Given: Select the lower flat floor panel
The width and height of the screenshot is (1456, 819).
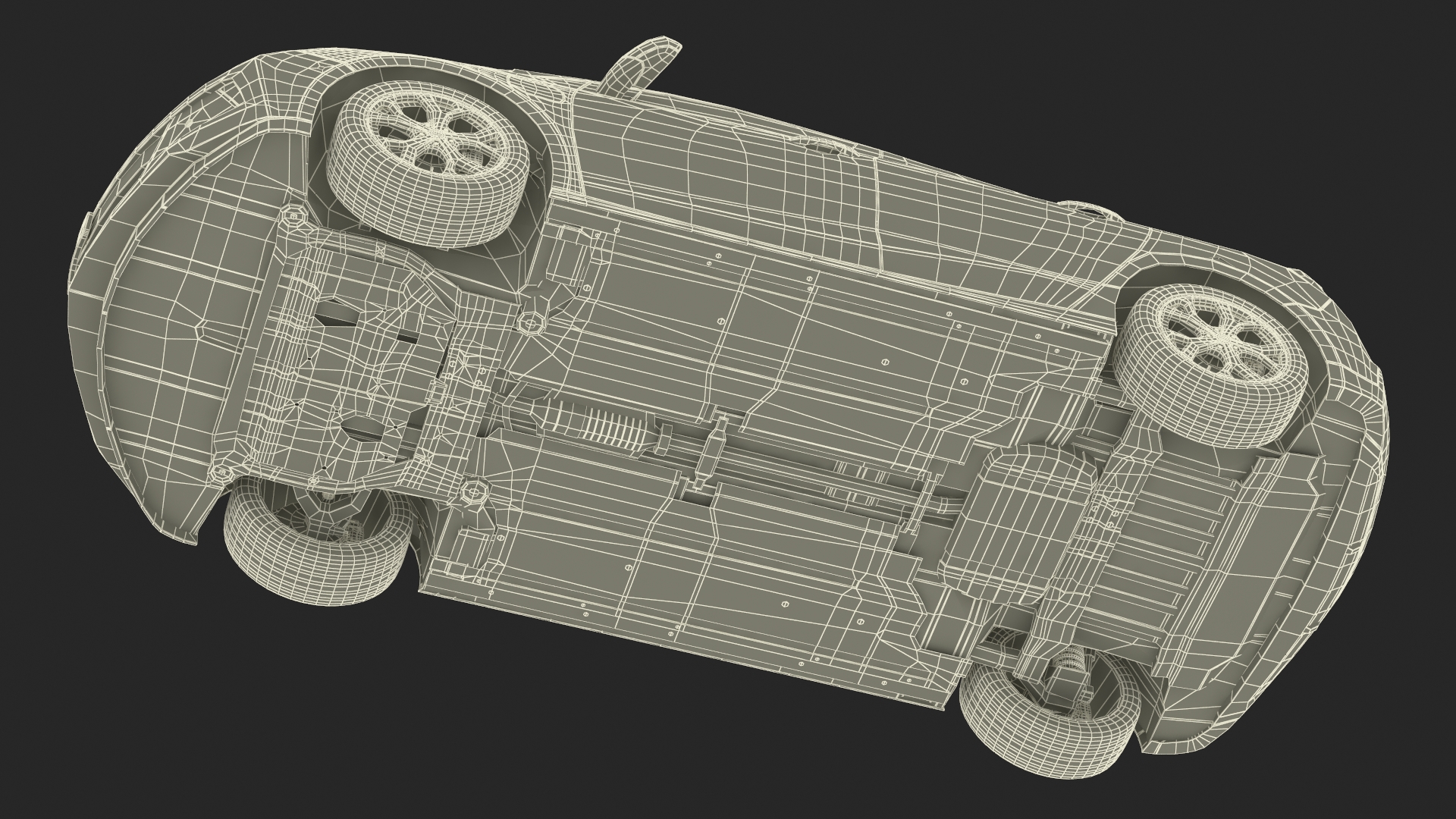Looking at the screenshot, I should [682, 561].
